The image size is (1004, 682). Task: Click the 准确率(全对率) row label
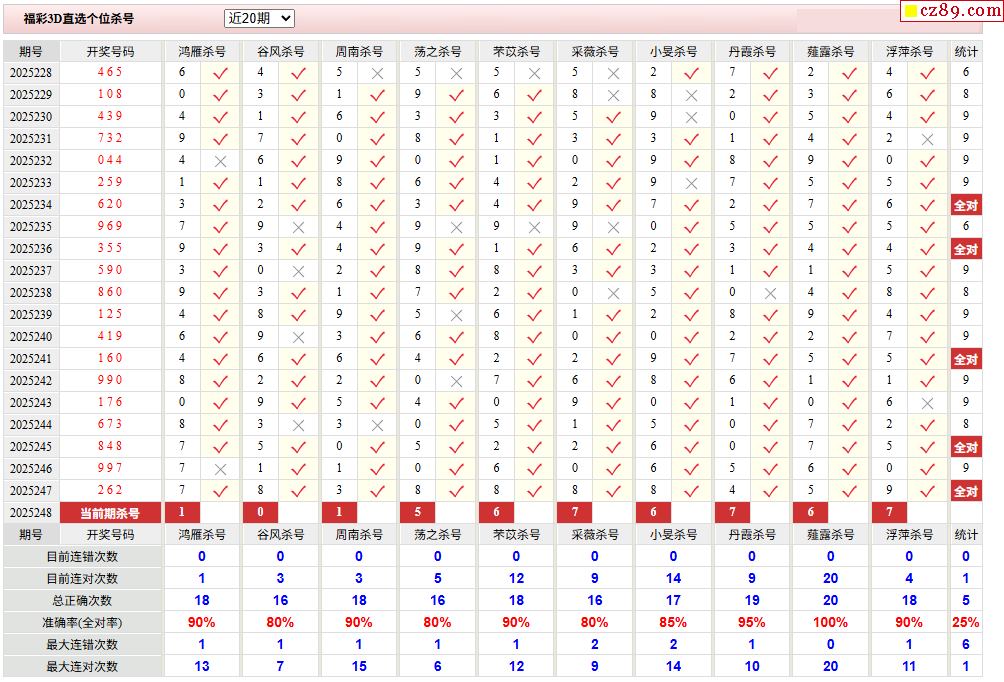tap(82, 622)
